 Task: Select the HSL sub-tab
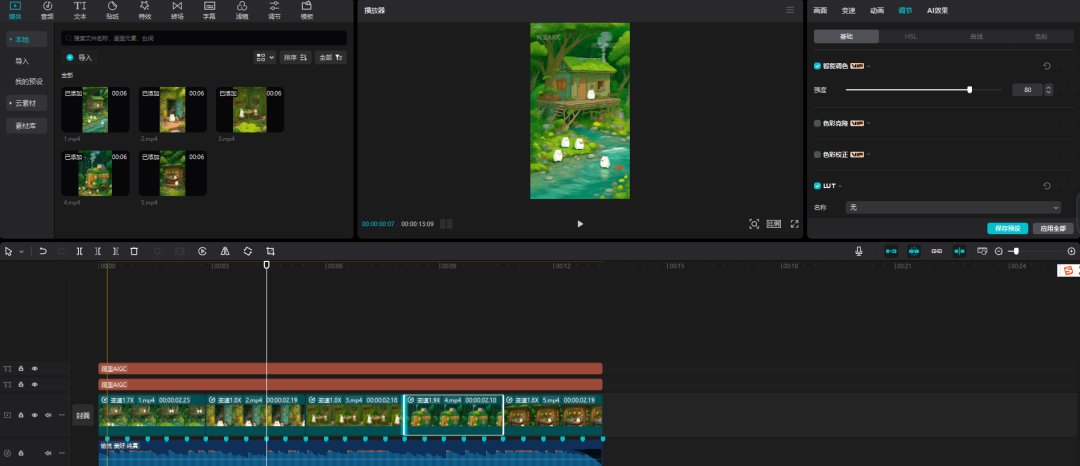pyautogui.click(x=911, y=36)
